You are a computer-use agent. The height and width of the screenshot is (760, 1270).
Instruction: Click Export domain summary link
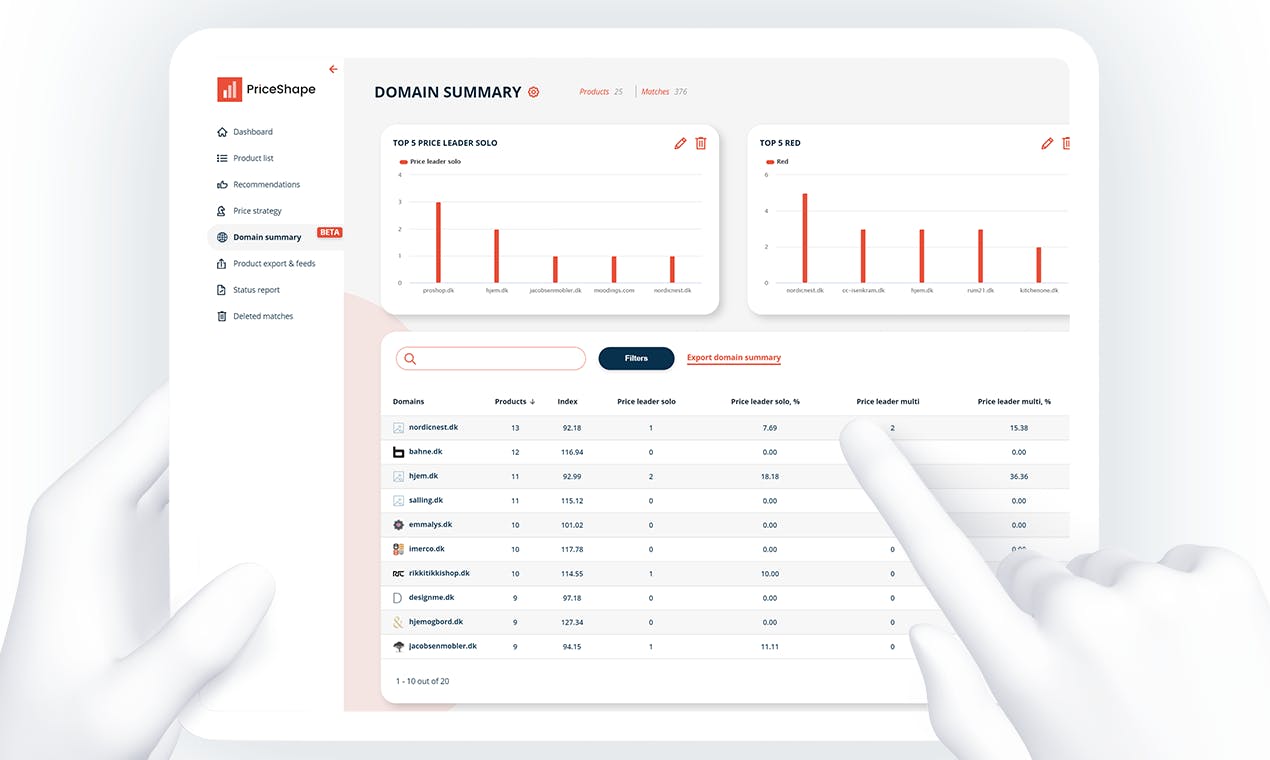[734, 358]
